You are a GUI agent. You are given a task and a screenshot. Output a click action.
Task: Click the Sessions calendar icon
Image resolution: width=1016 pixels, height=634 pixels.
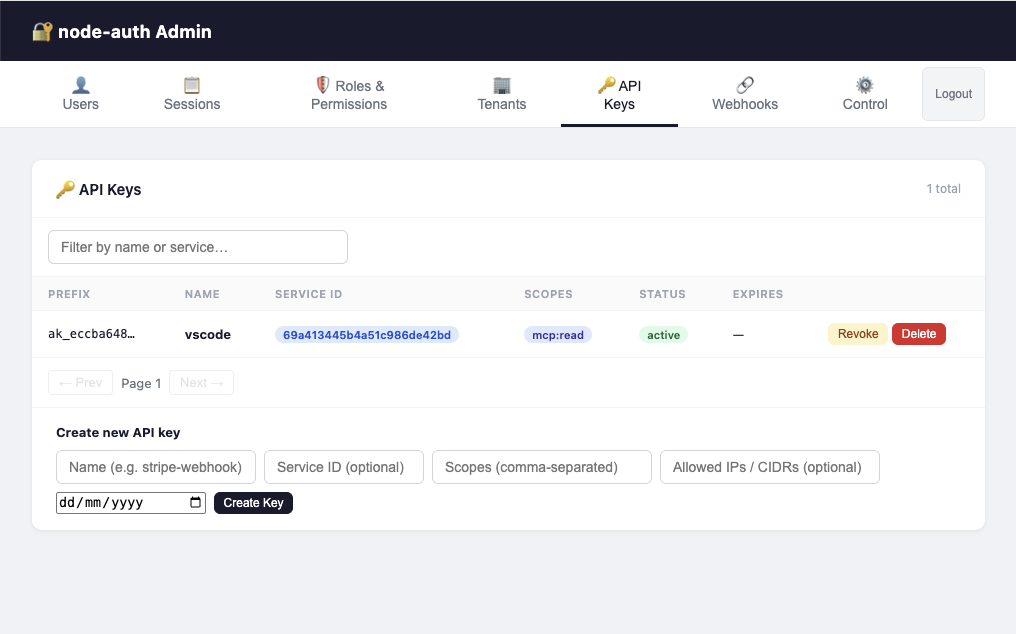tap(191, 83)
